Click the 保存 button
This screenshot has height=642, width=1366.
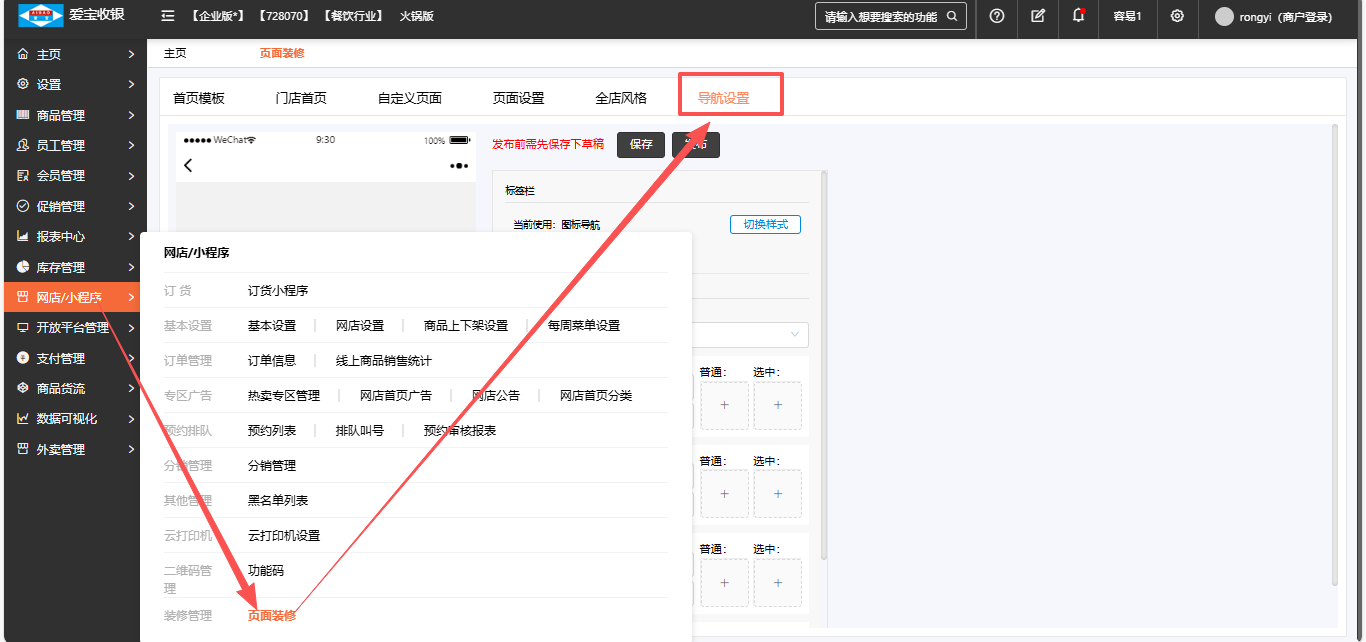point(641,144)
